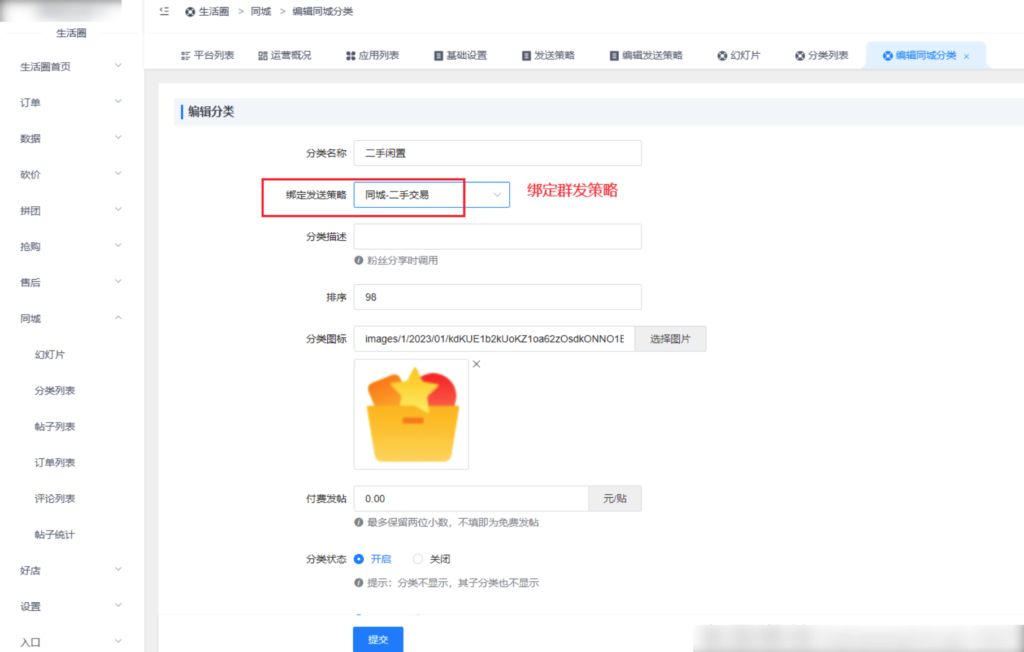Click inside the 排序 input field

coord(497,297)
